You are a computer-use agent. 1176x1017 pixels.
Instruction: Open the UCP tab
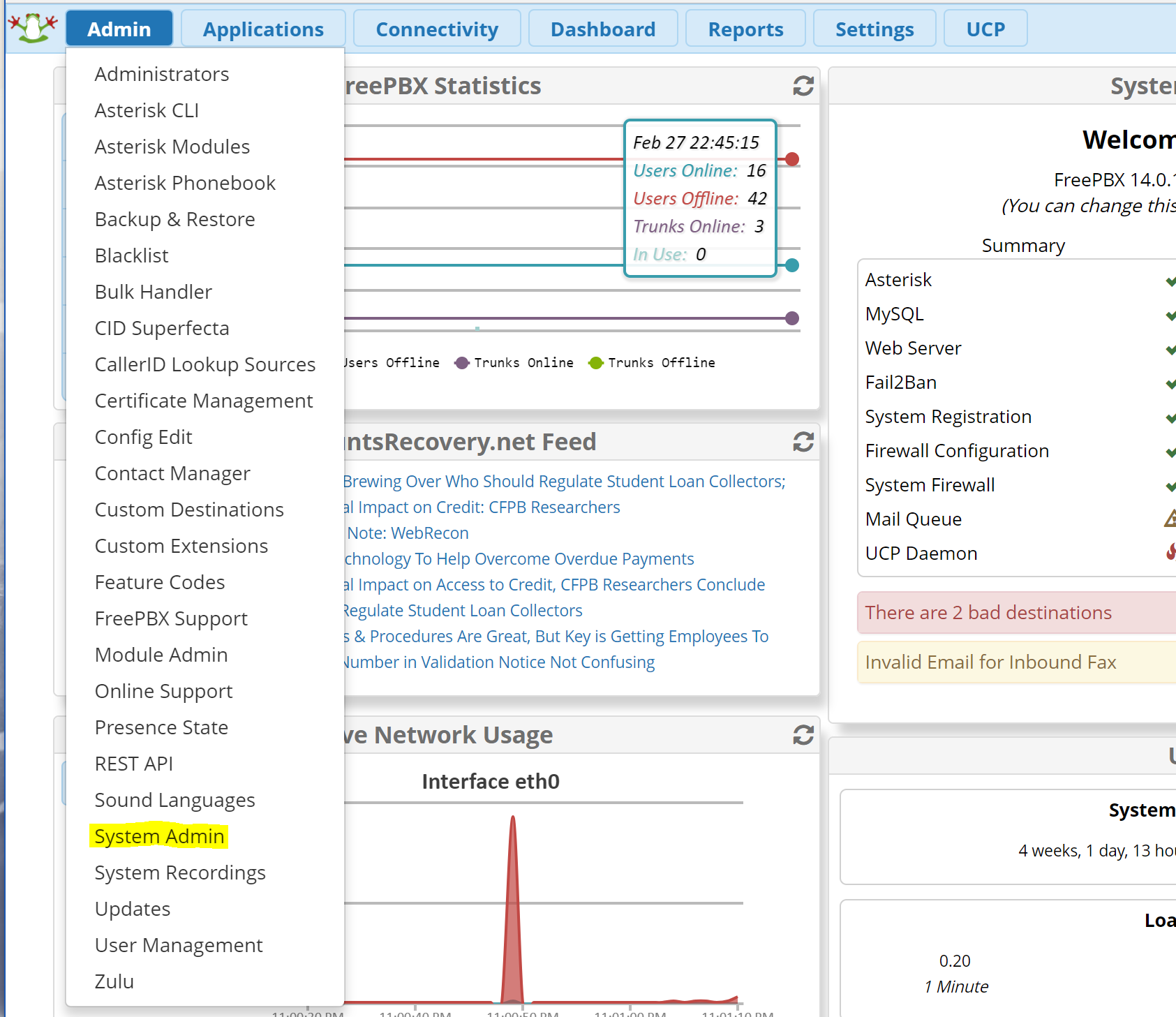click(985, 29)
